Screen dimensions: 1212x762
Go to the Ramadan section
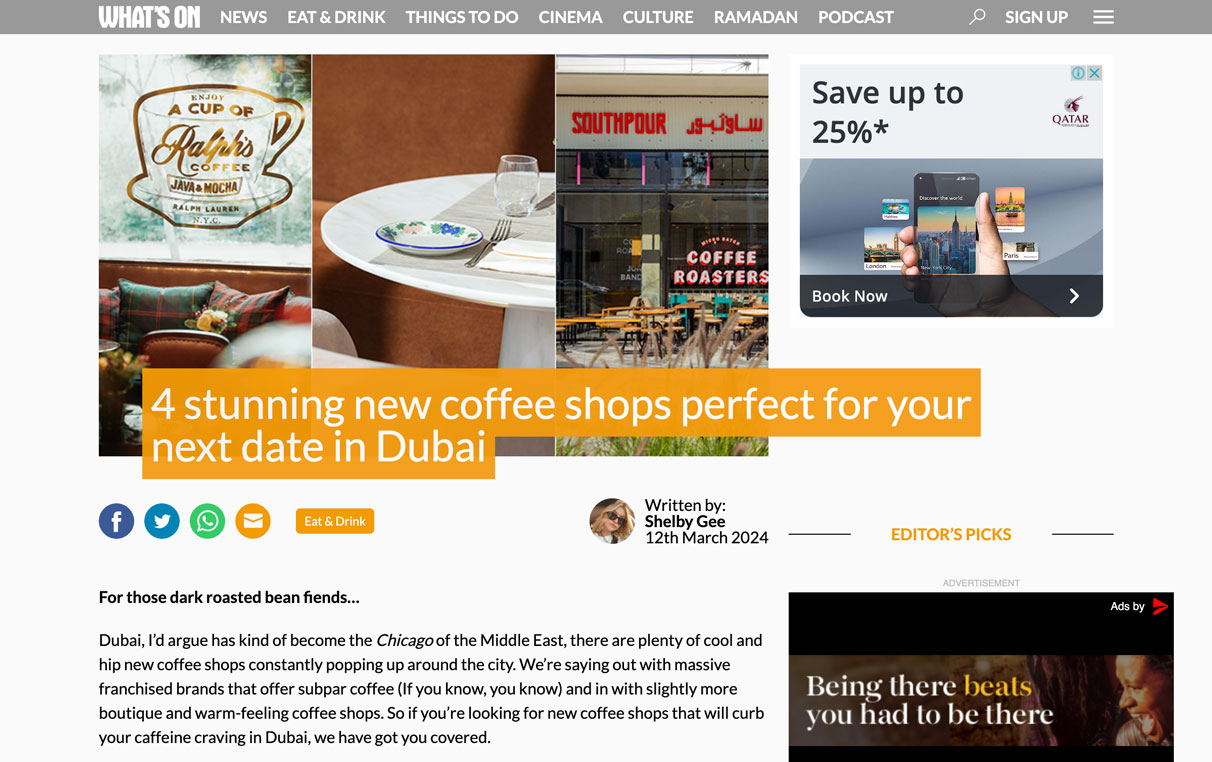(x=756, y=17)
